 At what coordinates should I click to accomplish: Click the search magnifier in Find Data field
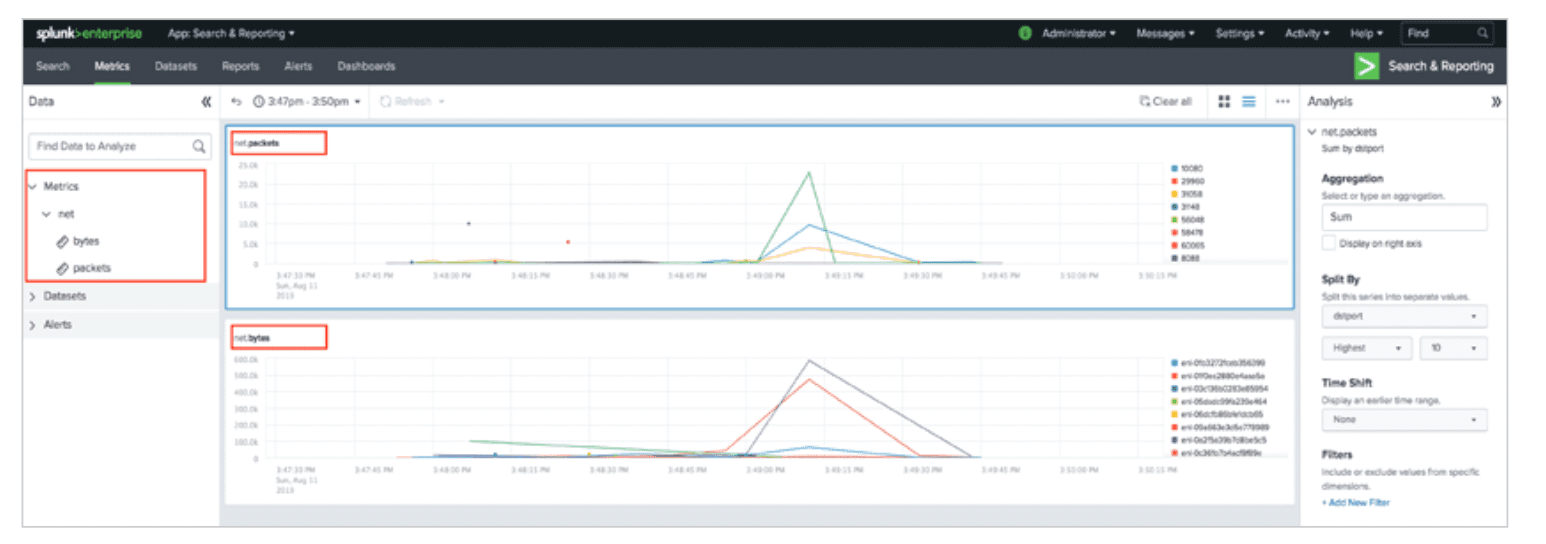click(199, 146)
